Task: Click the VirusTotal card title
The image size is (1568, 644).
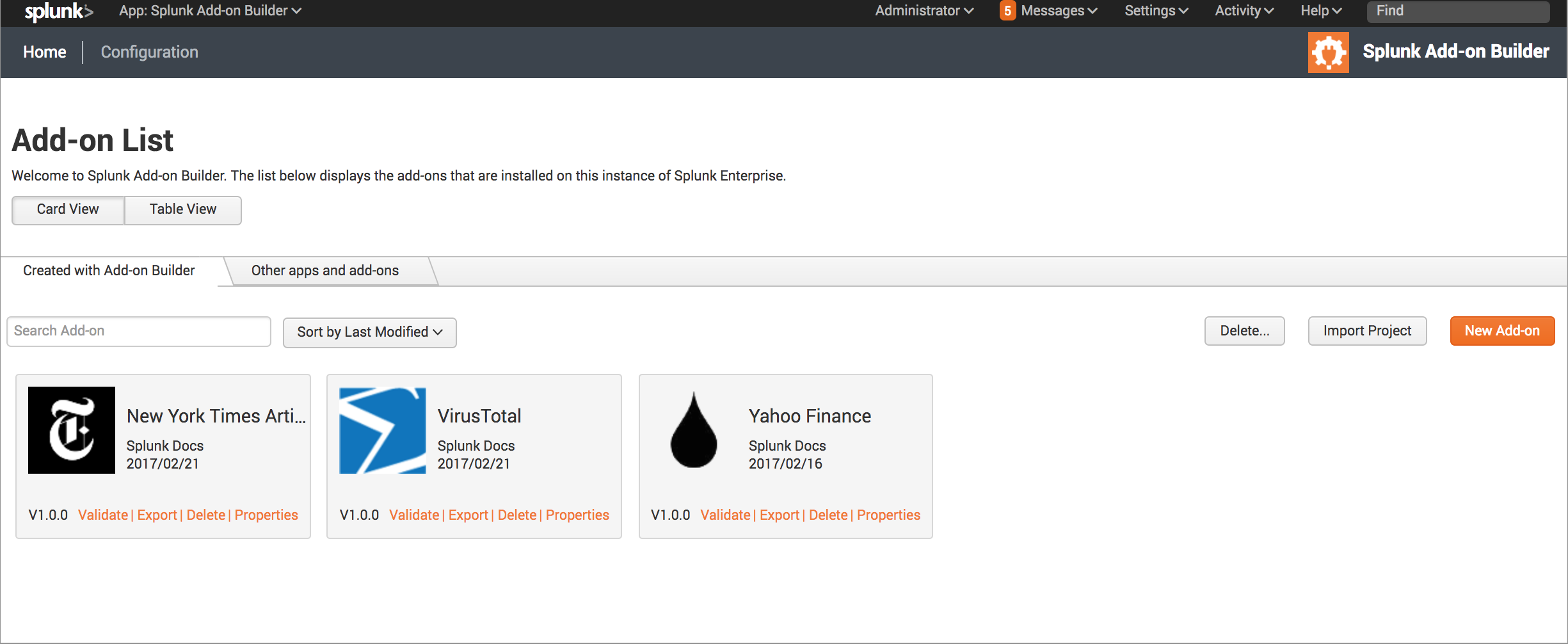Action: (479, 416)
